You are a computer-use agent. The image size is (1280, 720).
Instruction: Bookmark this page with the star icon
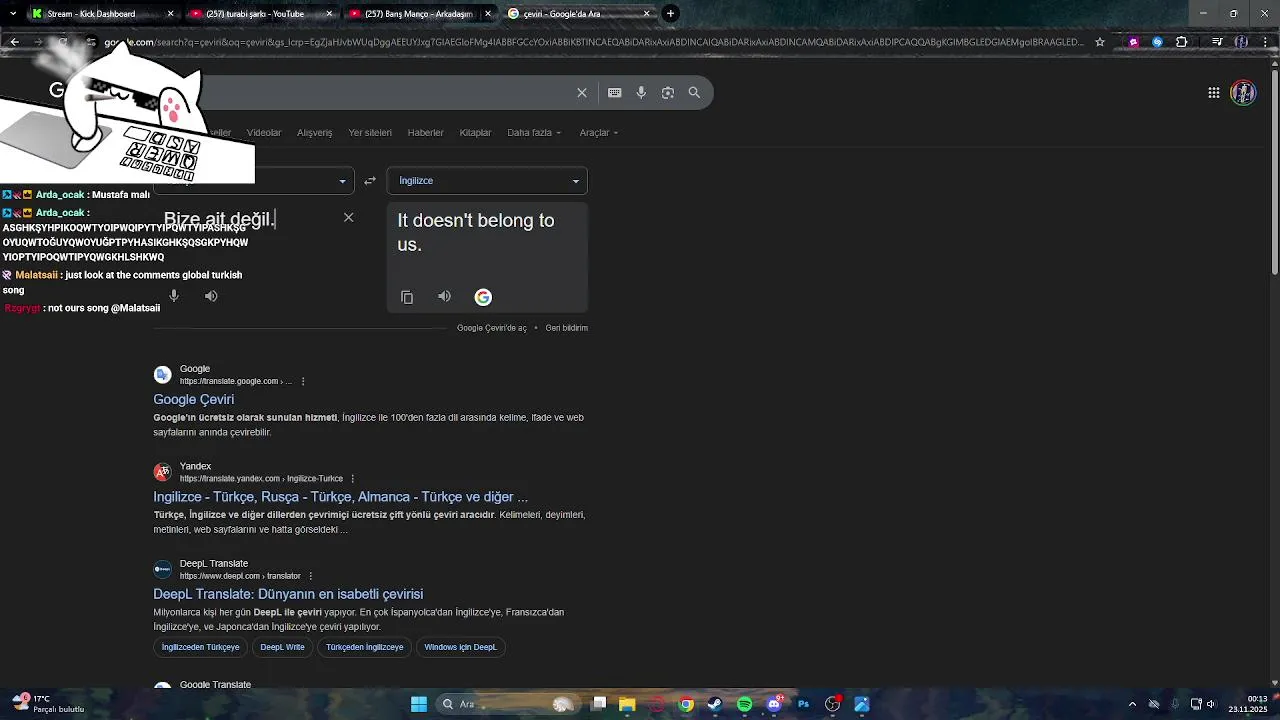point(1100,42)
